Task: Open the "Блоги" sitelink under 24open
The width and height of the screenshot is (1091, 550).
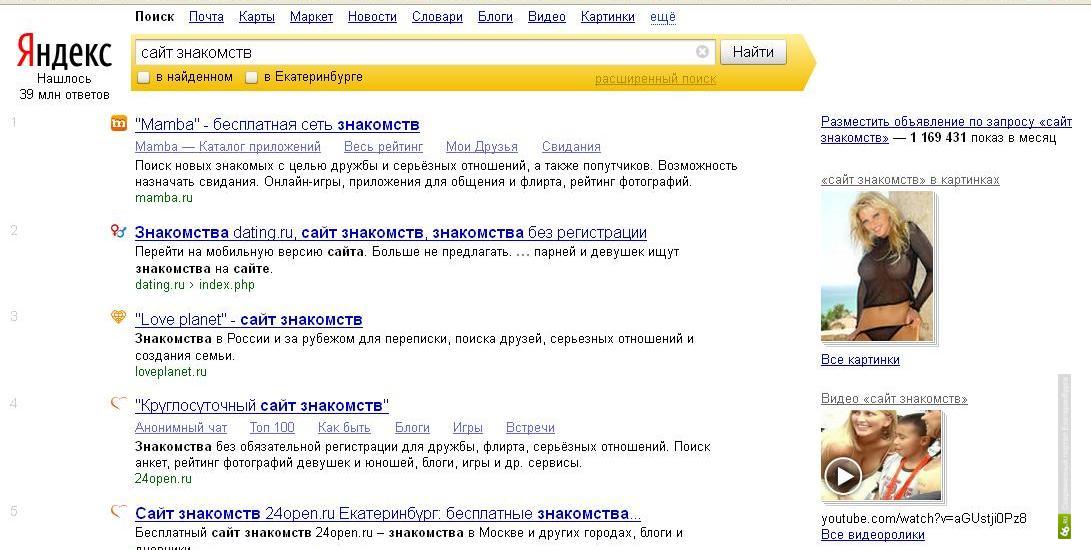Action: click(412, 427)
